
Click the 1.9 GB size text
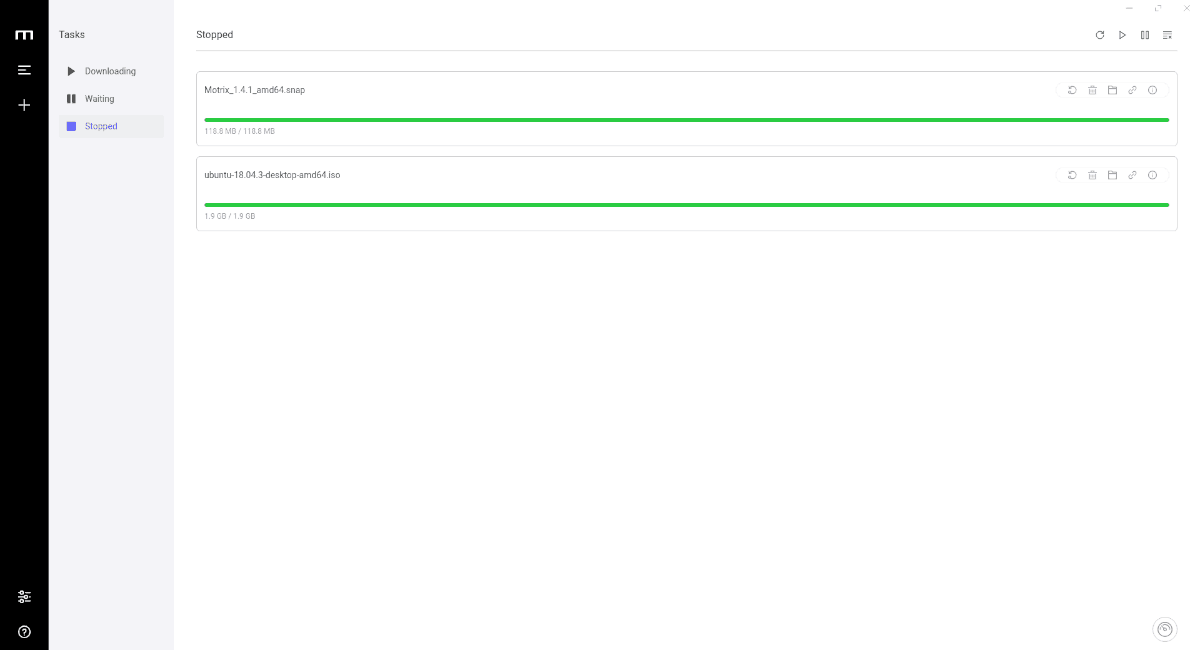229,216
